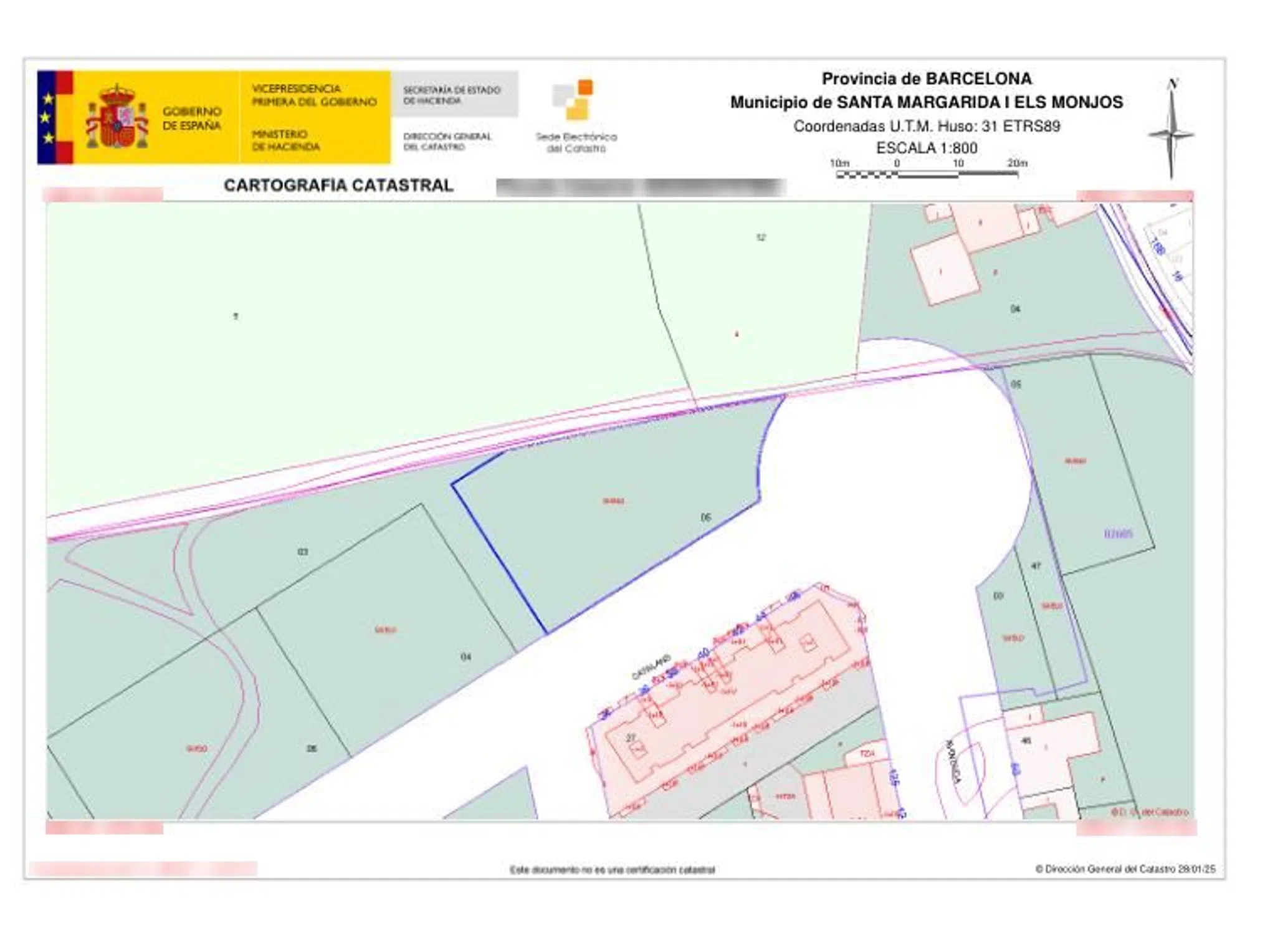Click the Municipio de Santa Margarida i els Monjos heading
The width and height of the screenshot is (1288, 935).
(927, 102)
